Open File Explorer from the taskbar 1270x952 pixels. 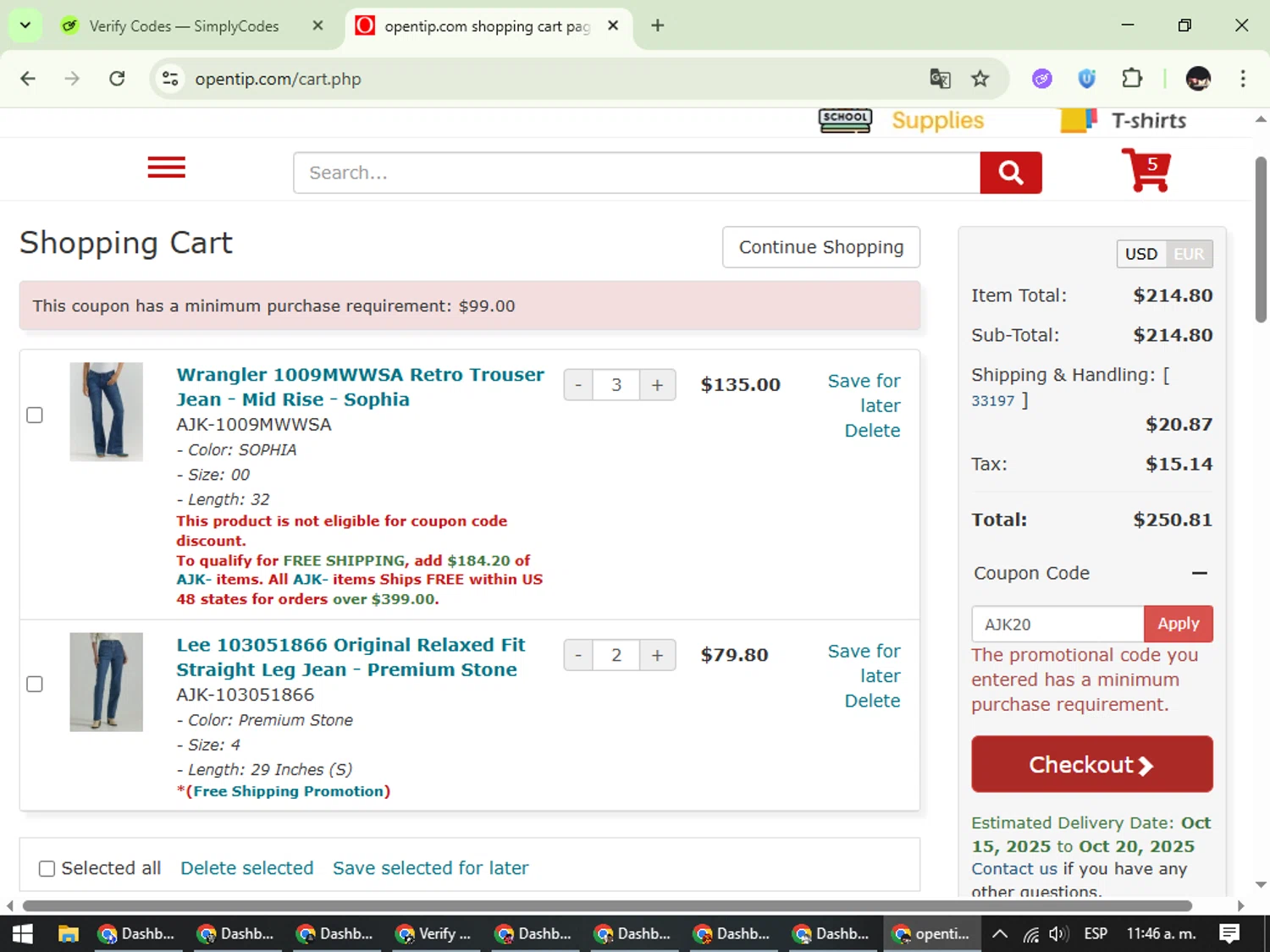click(68, 933)
